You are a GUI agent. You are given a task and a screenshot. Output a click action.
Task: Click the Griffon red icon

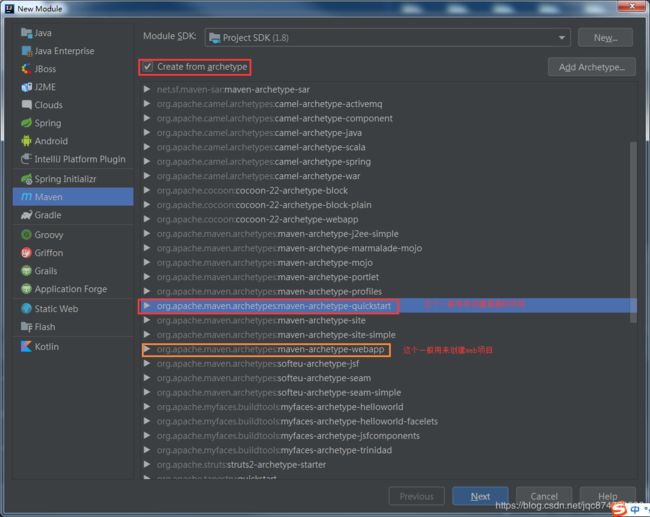tap(27, 253)
